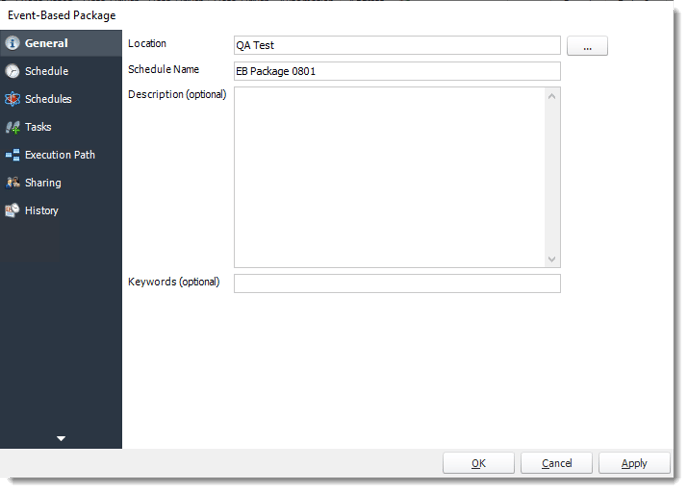Open the Sharing section
688x492 pixels.
coord(61,183)
